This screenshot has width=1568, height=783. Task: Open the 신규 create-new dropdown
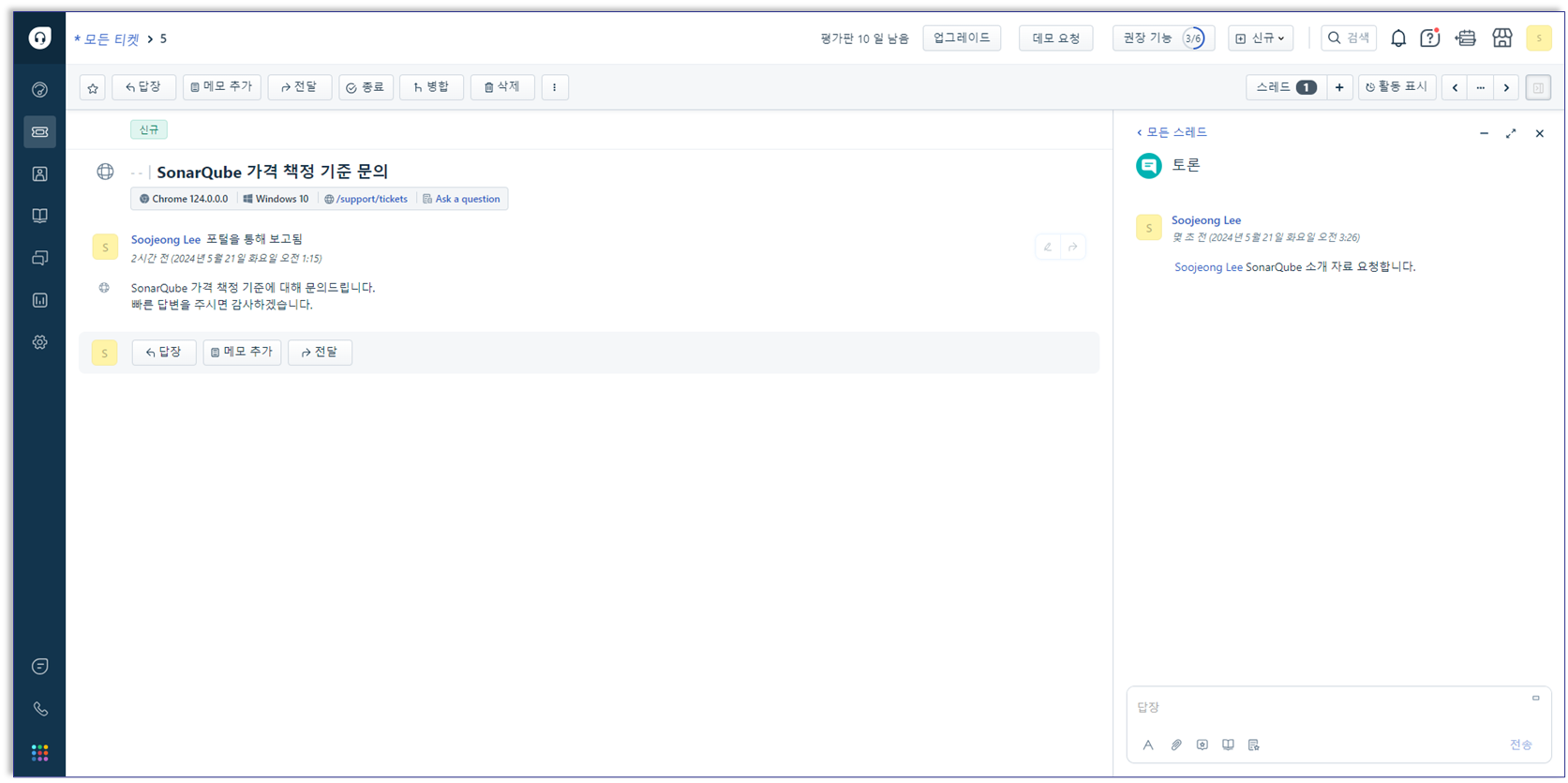(1261, 38)
